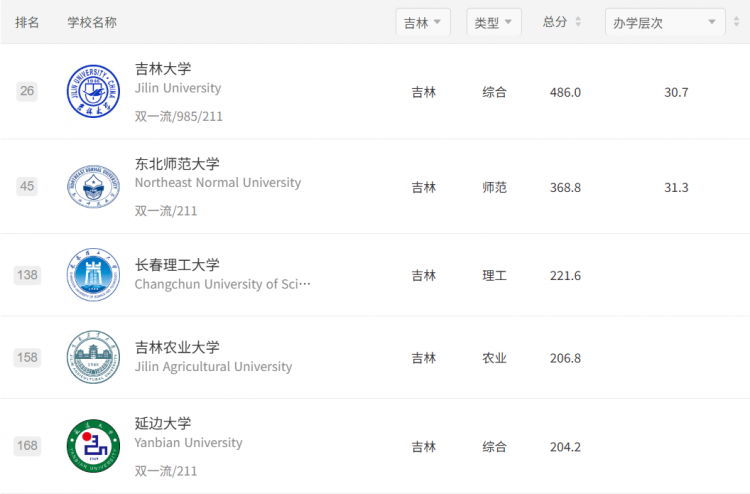Open the 延边大学 school link
The width and height of the screenshot is (750, 494).
[x=163, y=423]
